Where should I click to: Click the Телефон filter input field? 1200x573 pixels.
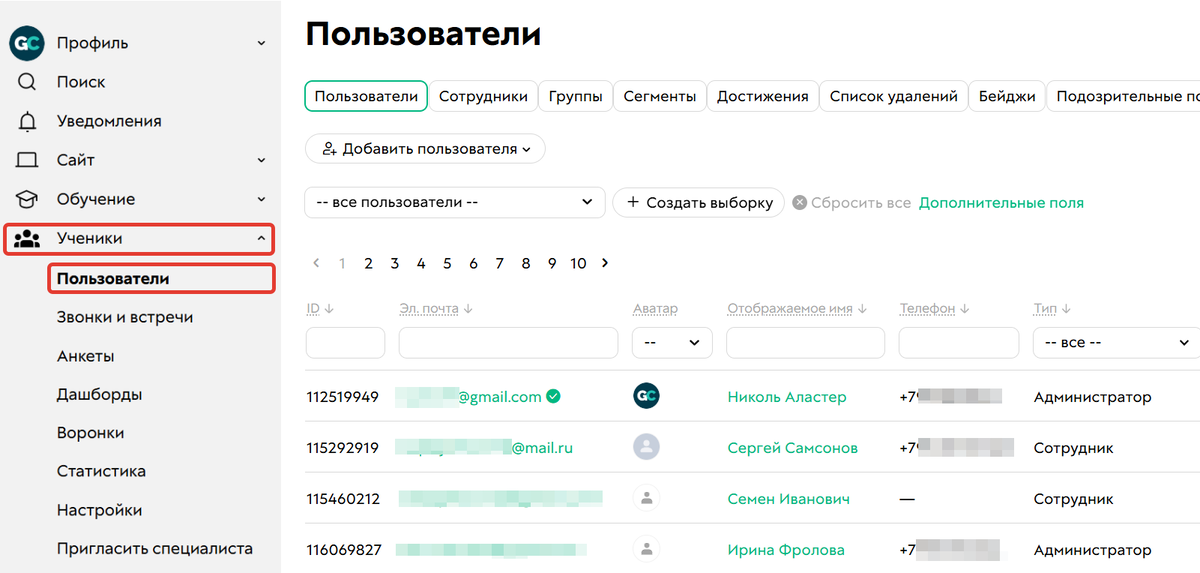[959, 342]
